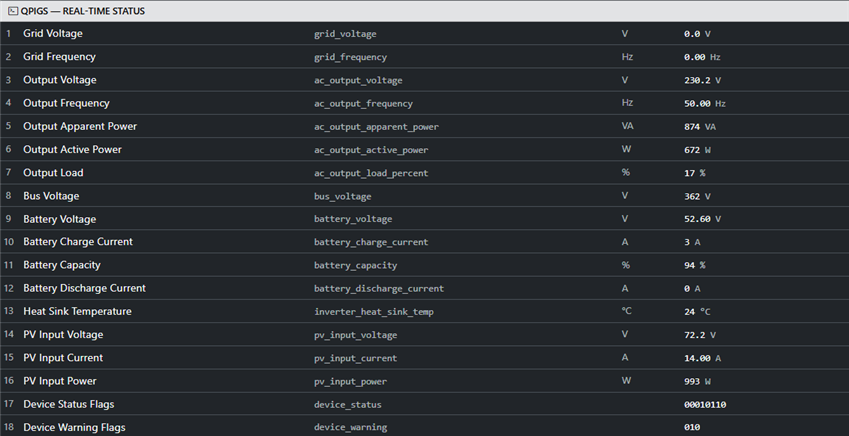Screen dimensions: 849x436
Task: Click the 'VA' unit in Apparent Power row
Action: pos(628,126)
